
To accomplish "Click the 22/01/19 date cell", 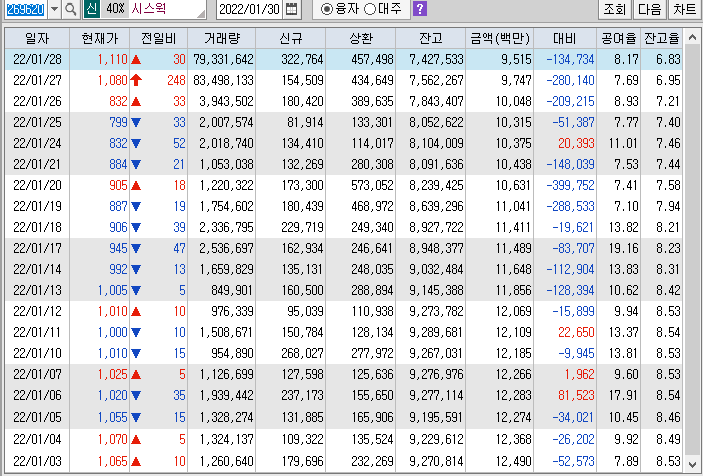I will (37, 206).
